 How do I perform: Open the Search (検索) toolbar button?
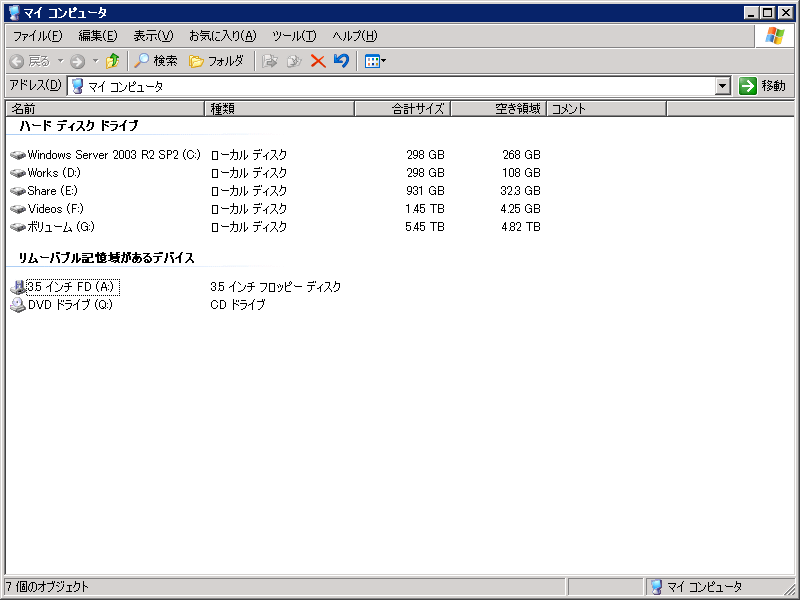(157, 61)
